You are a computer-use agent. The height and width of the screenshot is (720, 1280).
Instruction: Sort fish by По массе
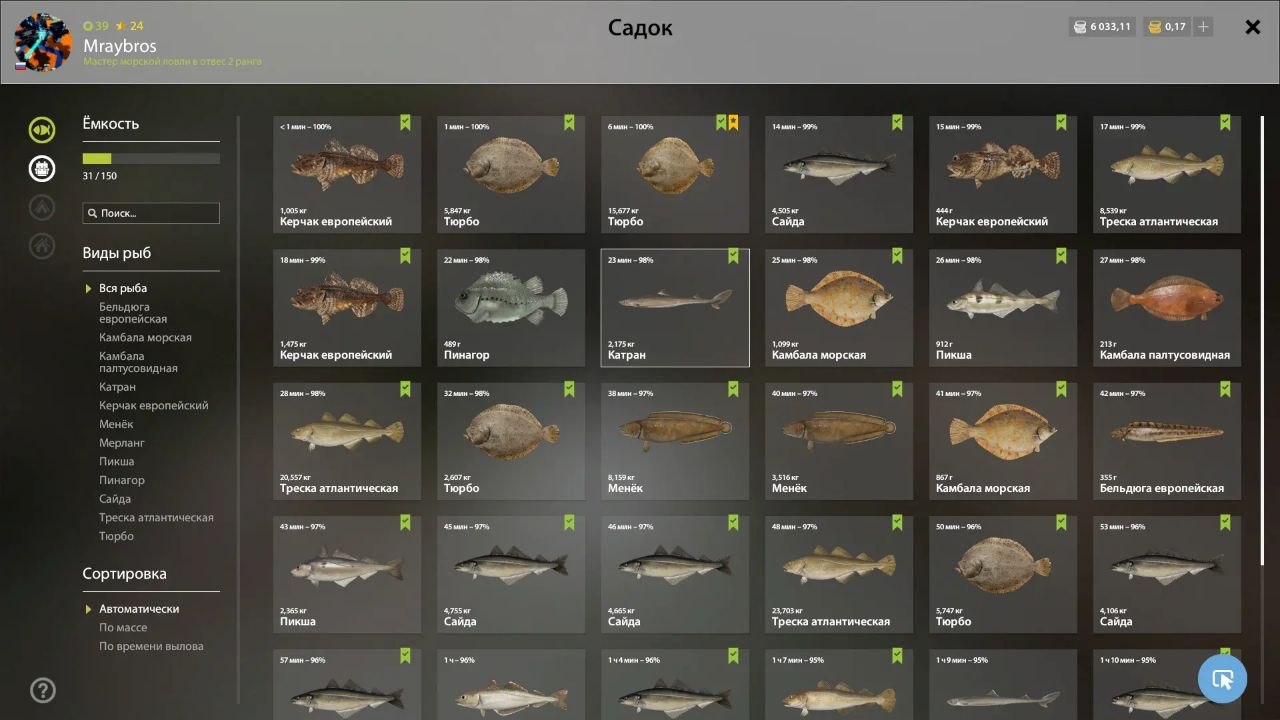point(123,627)
